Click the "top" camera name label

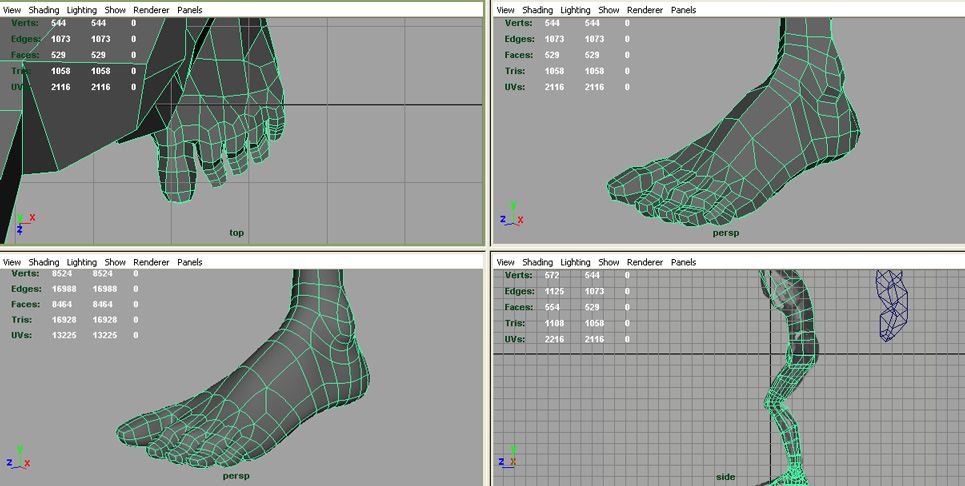[236, 233]
